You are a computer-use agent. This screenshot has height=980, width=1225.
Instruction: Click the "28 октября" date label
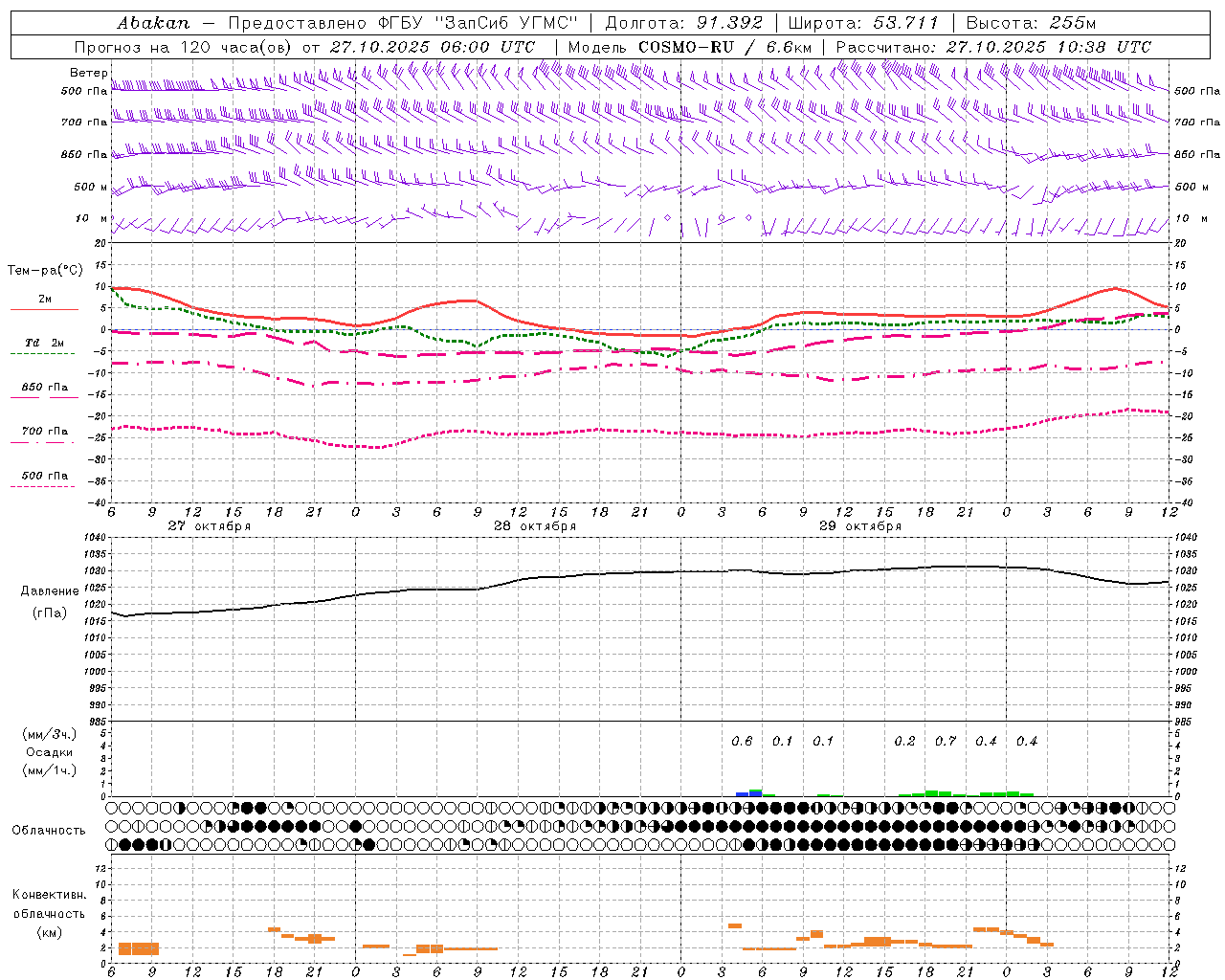pyautogui.click(x=535, y=526)
